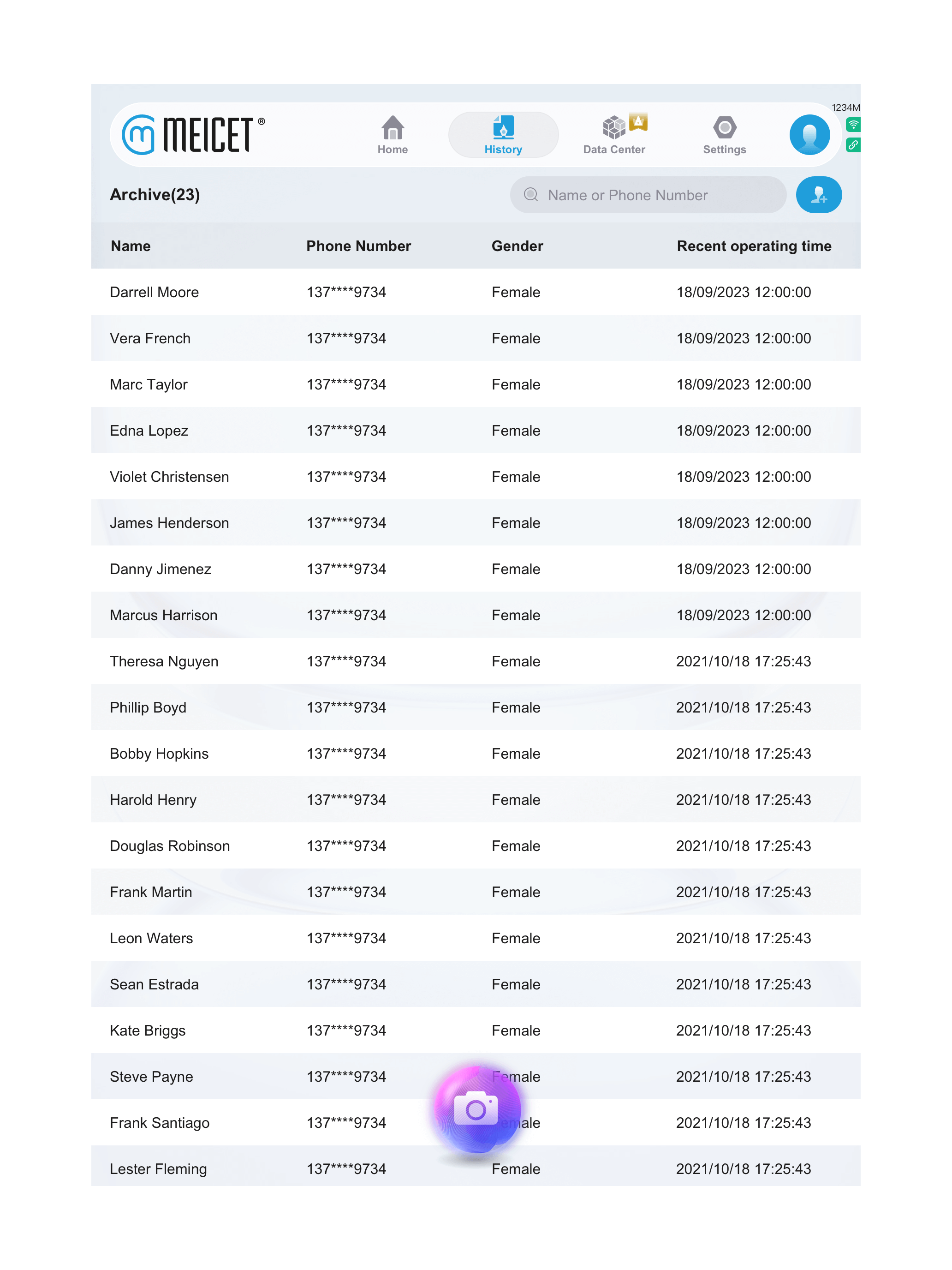Select Douglas Robinson in the archive list
The height and width of the screenshot is (1270, 952).
476,846
